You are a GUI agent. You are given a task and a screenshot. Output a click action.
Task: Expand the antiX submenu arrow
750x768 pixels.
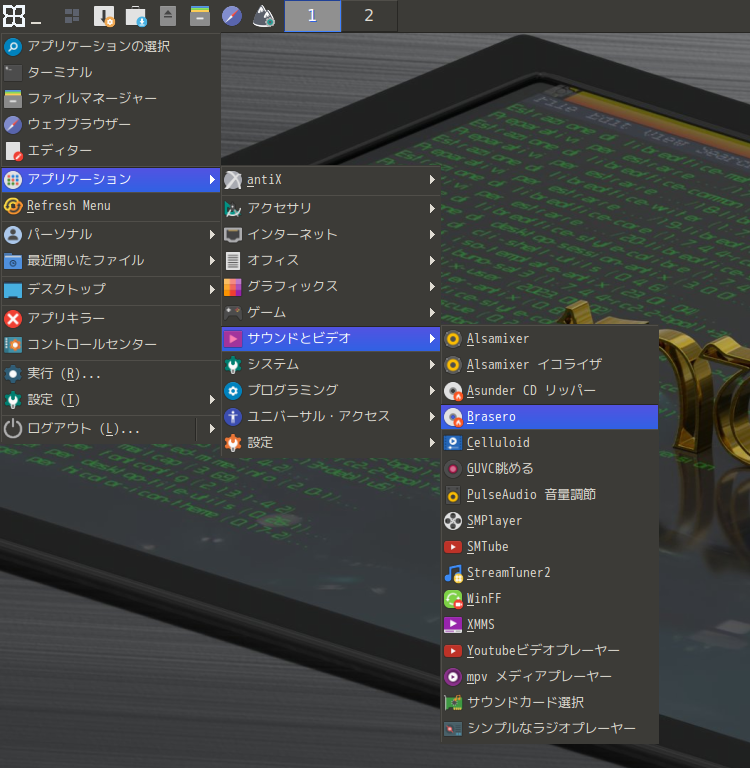click(432, 180)
